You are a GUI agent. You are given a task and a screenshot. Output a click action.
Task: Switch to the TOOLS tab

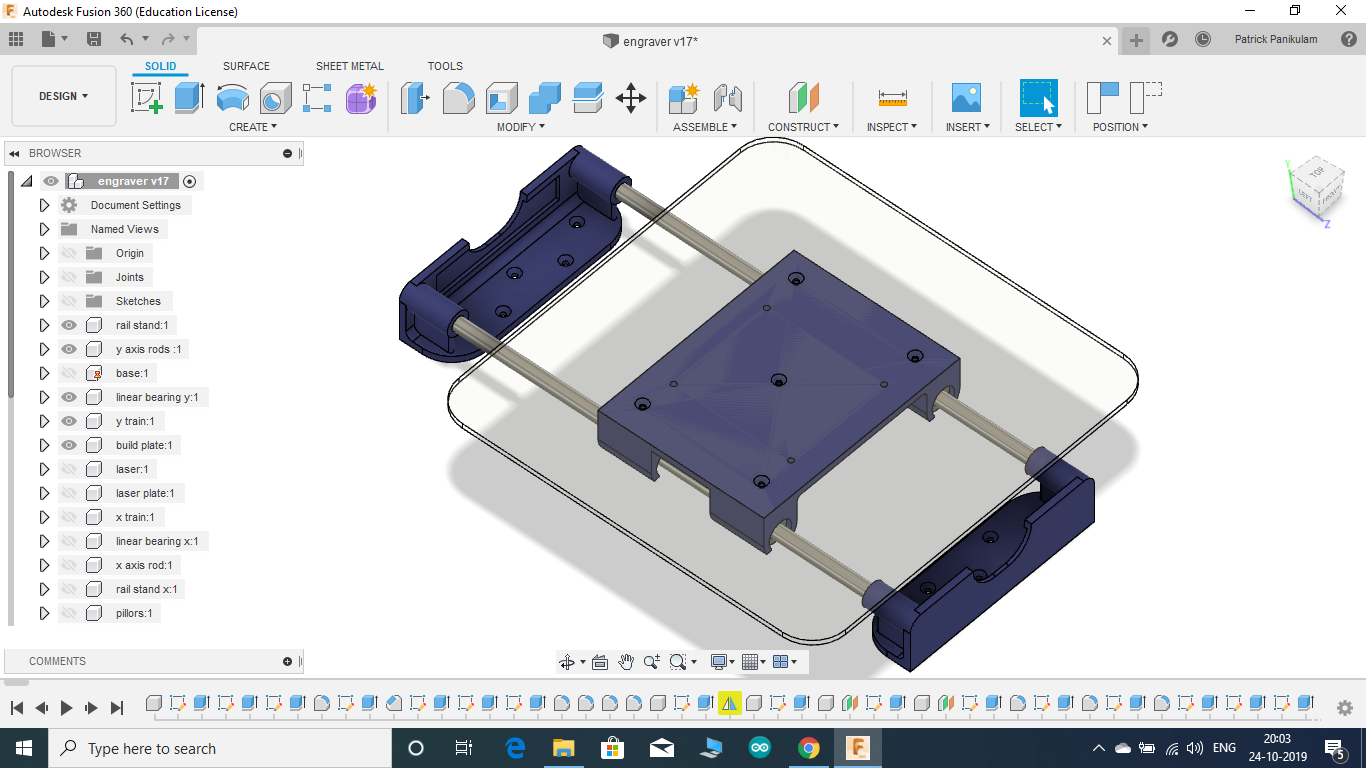pyautogui.click(x=445, y=66)
